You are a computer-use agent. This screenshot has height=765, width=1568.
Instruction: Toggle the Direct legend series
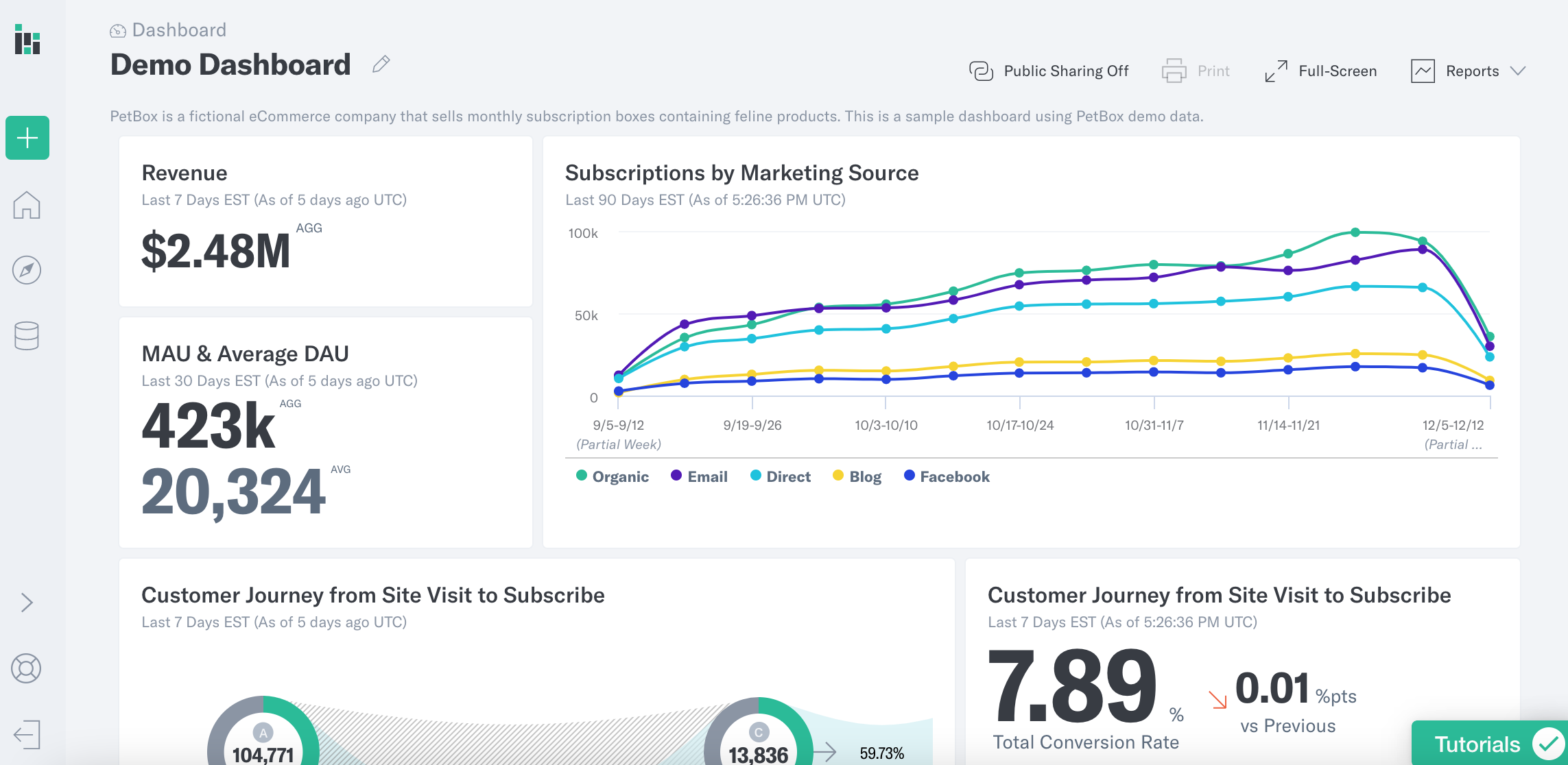pos(788,476)
